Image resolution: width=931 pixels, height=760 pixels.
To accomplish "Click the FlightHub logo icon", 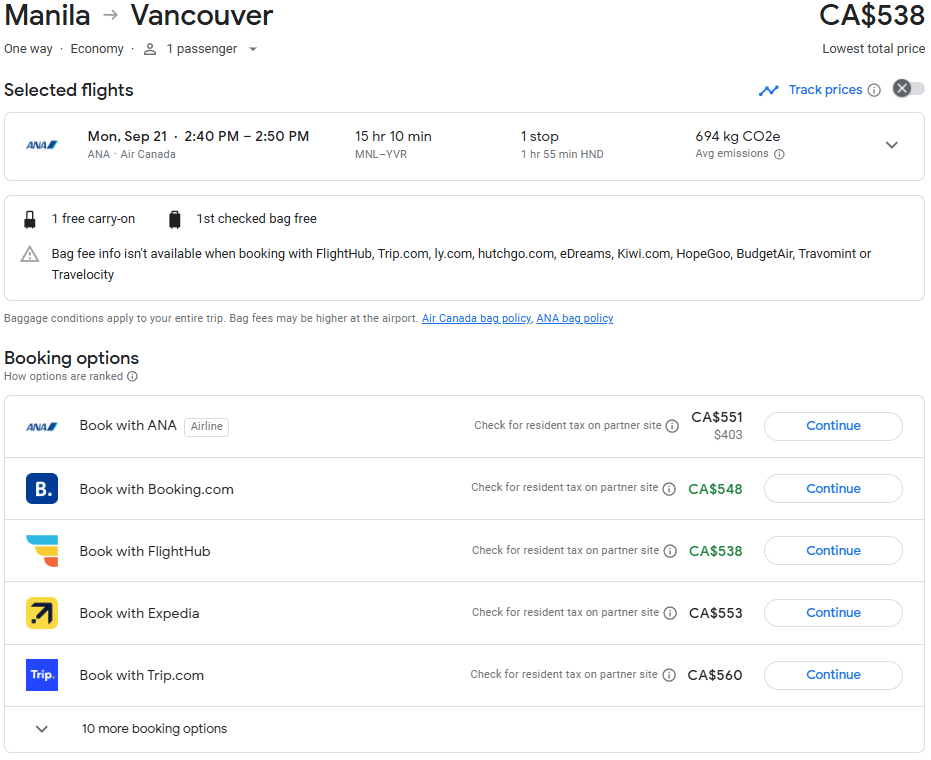I will (42, 551).
